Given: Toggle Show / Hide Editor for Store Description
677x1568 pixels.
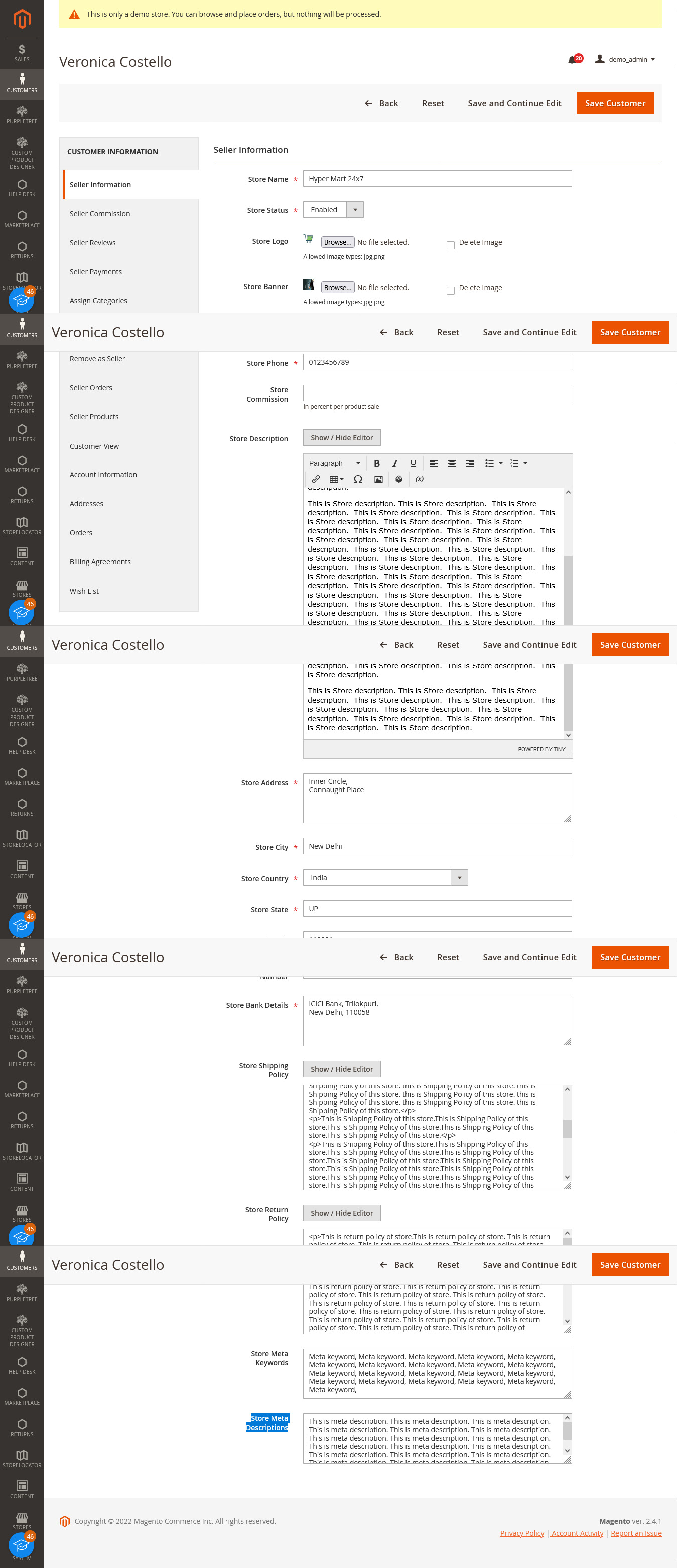Looking at the screenshot, I should tap(342, 437).
